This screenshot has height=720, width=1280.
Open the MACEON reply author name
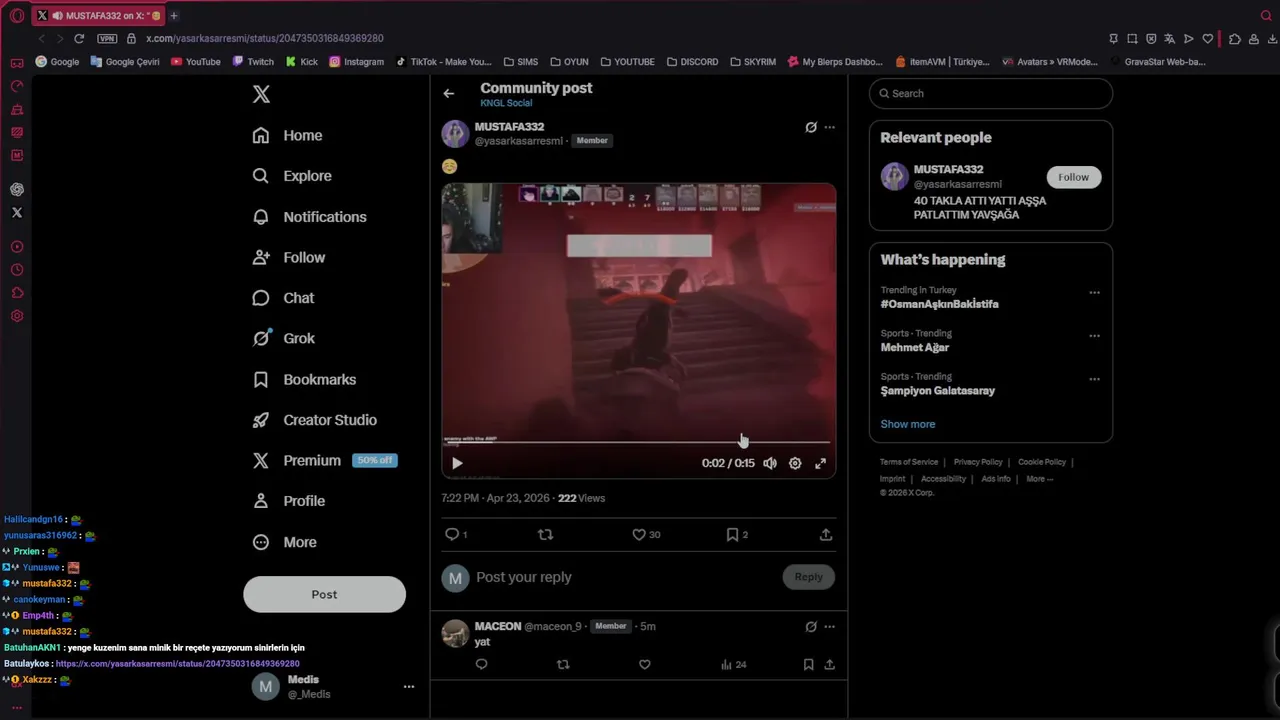click(498, 626)
